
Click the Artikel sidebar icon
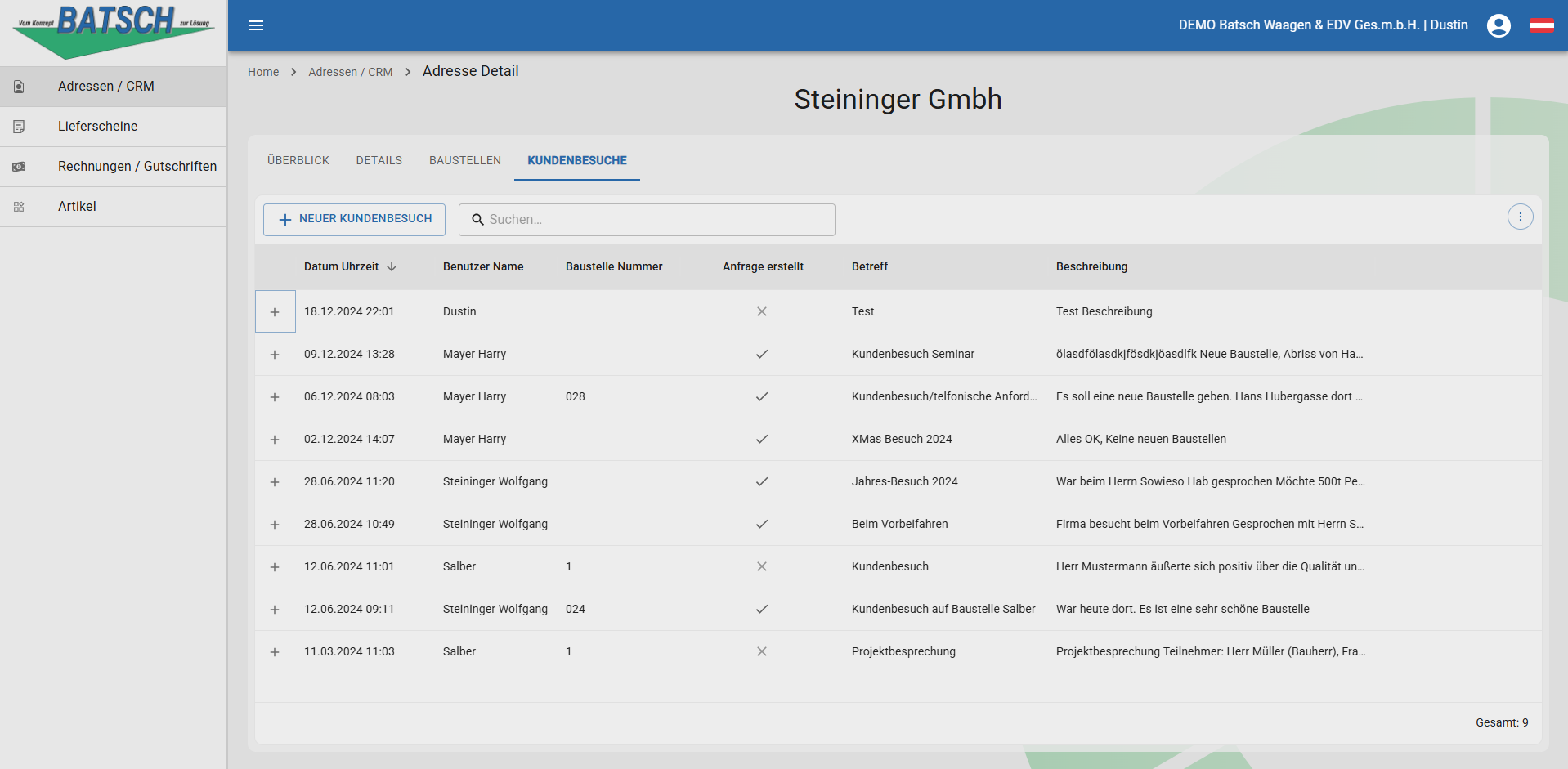pos(19,207)
